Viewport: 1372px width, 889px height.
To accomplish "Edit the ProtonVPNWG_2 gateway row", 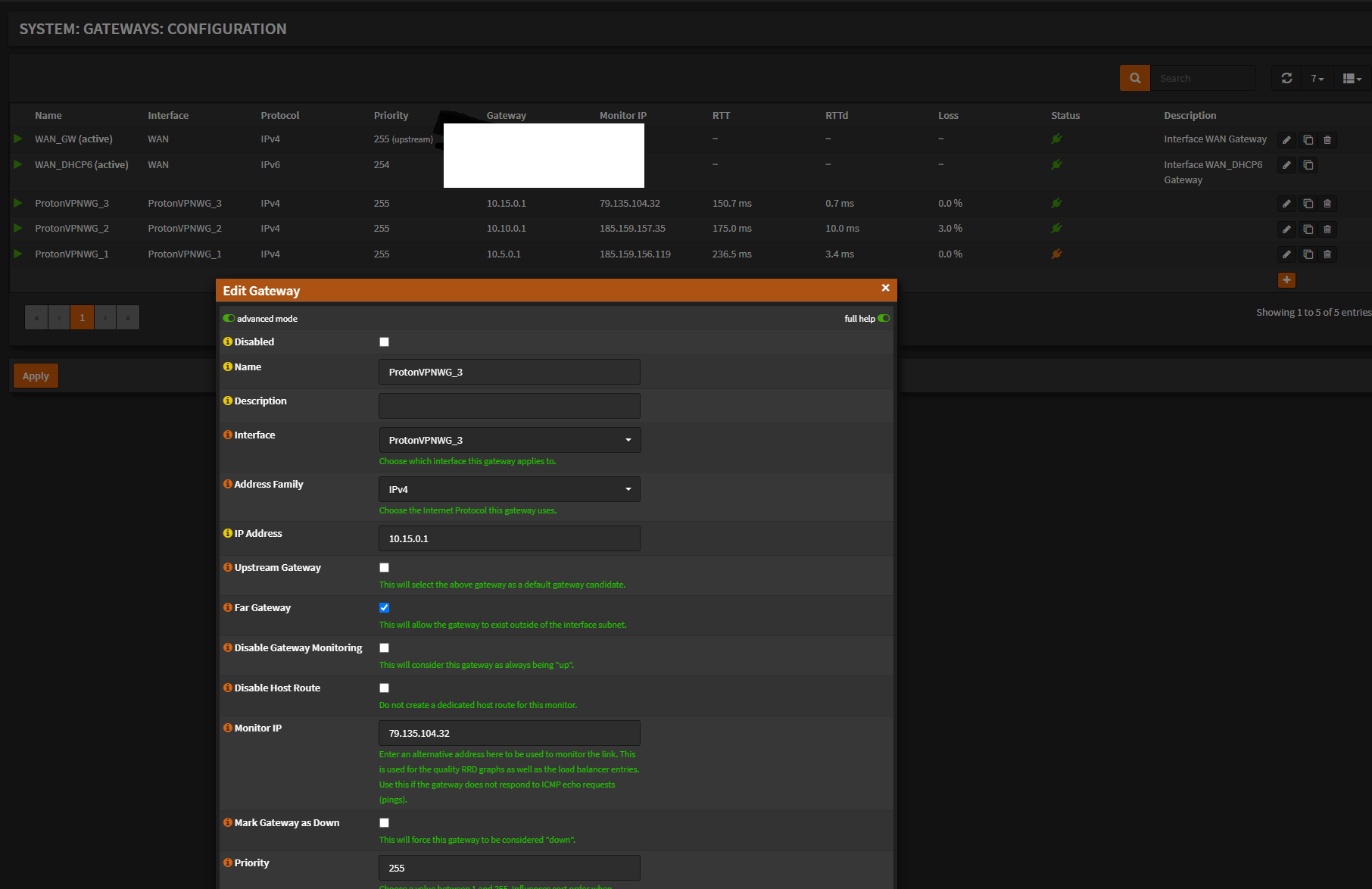I will click(1286, 229).
